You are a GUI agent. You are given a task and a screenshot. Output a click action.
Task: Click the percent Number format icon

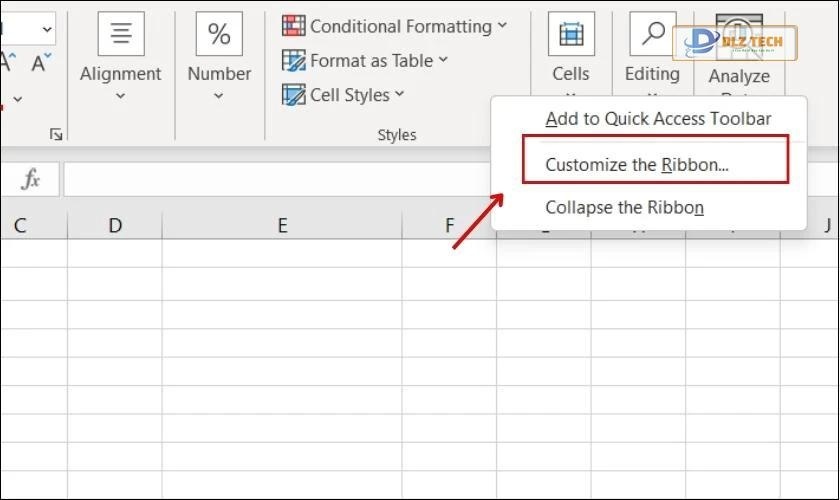[x=219, y=34]
